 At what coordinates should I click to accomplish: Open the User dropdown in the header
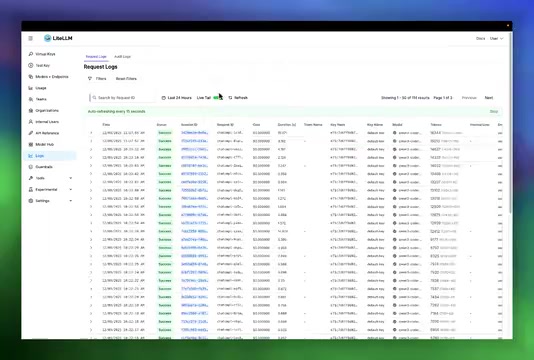click(x=497, y=38)
